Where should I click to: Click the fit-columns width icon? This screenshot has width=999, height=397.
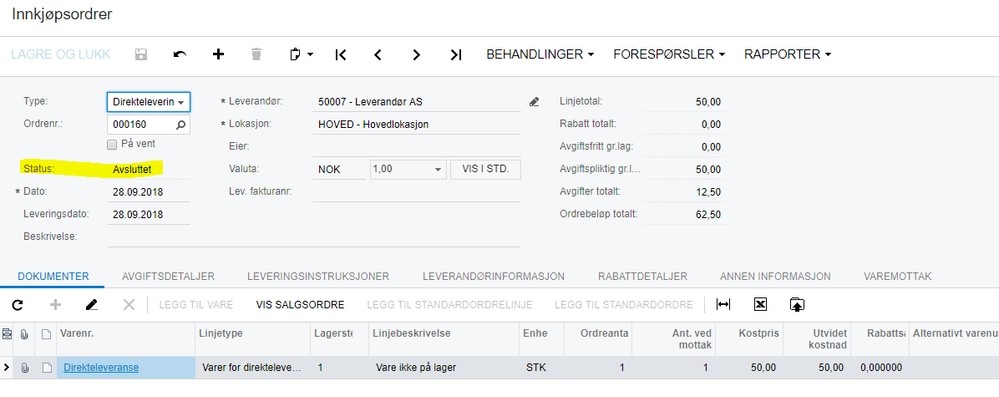[x=723, y=305]
